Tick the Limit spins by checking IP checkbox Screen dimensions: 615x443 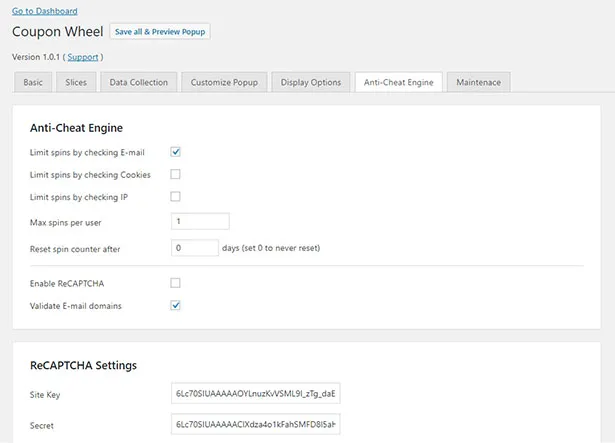(x=175, y=196)
